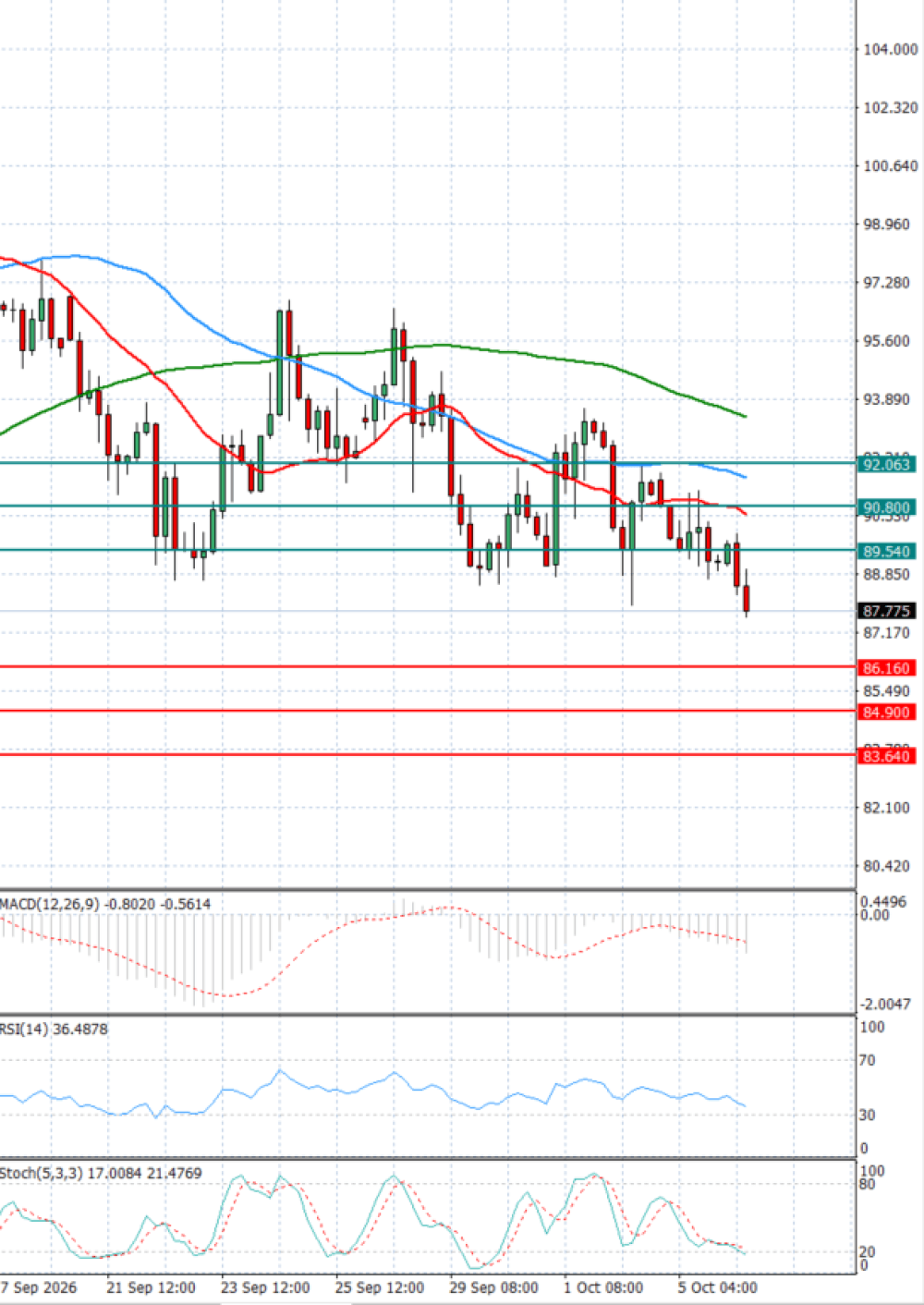Click the Stochastic scale value 80
Viewport: 924px width, 1305px height.
867,1184
